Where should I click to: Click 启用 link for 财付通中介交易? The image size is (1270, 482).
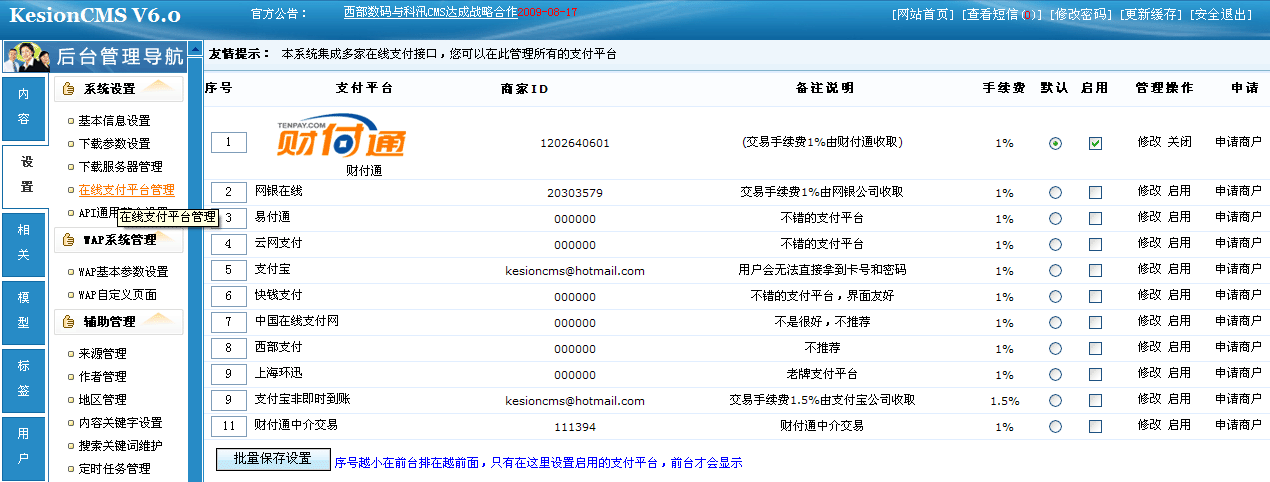pyautogui.click(x=1179, y=425)
